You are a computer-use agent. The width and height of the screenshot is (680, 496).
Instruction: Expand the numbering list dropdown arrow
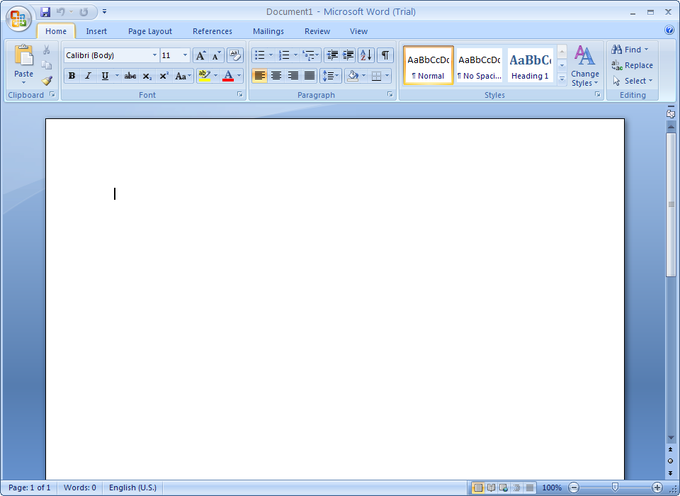[296, 55]
